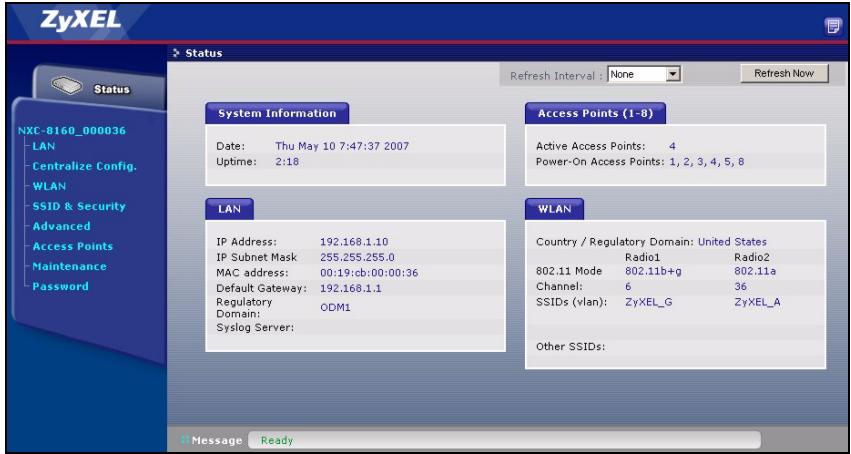
Task: Open the Maintenance menu item
Action: (69, 266)
